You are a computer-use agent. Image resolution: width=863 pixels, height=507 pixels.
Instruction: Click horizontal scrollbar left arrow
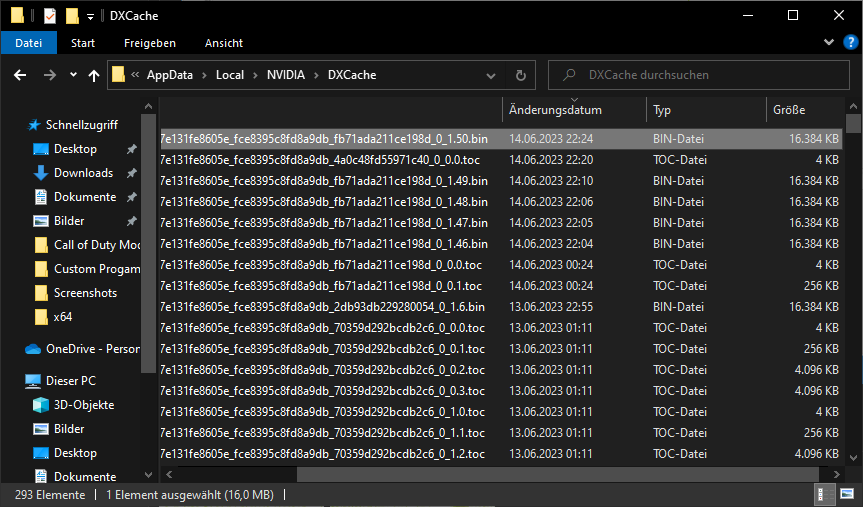click(x=169, y=474)
